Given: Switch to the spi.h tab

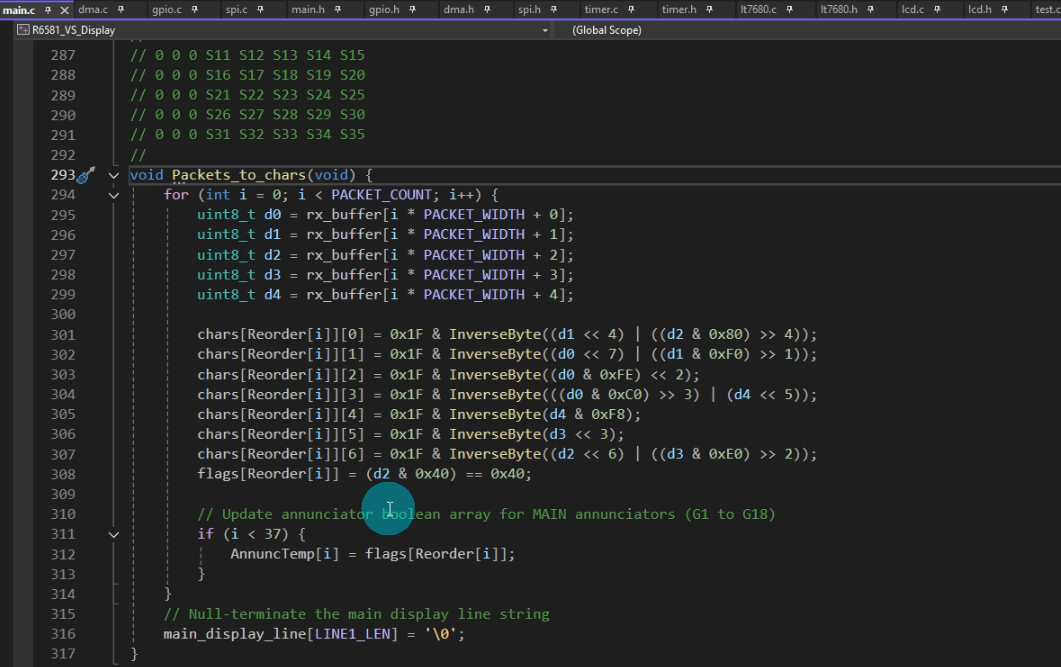Looking at the screenshot, I should click(x=528, y=9).
